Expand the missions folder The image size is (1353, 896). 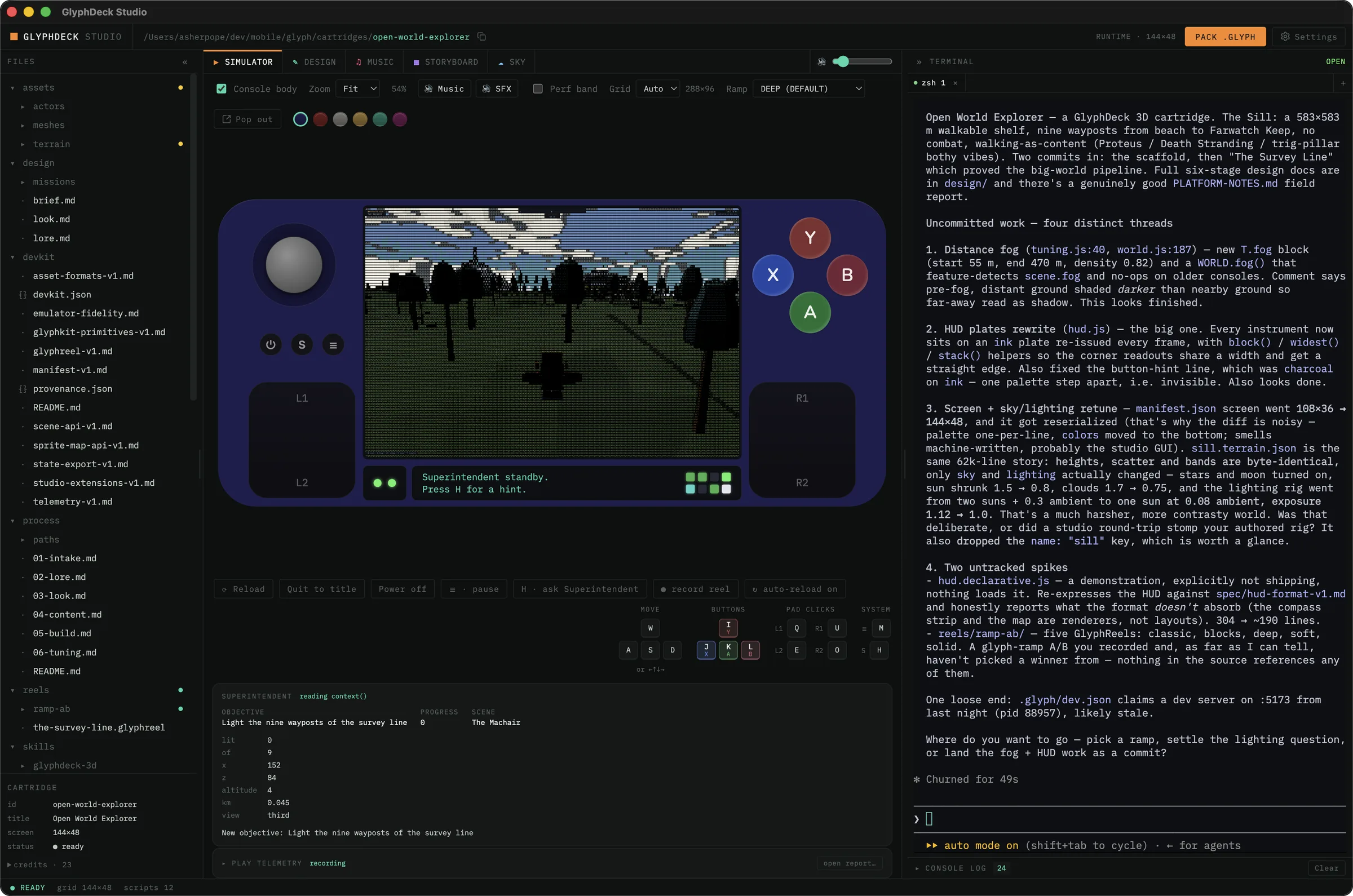23,181
